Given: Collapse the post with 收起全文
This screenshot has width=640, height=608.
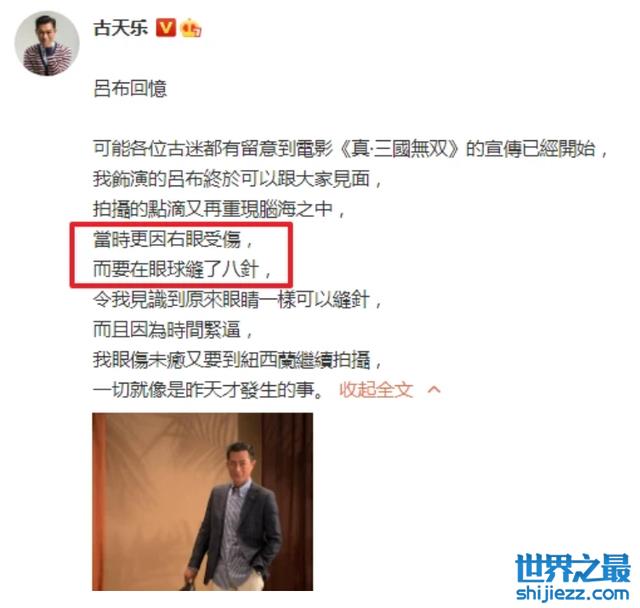Looking at the screenshot, I should pyautogui.click(x=376, y=390).
